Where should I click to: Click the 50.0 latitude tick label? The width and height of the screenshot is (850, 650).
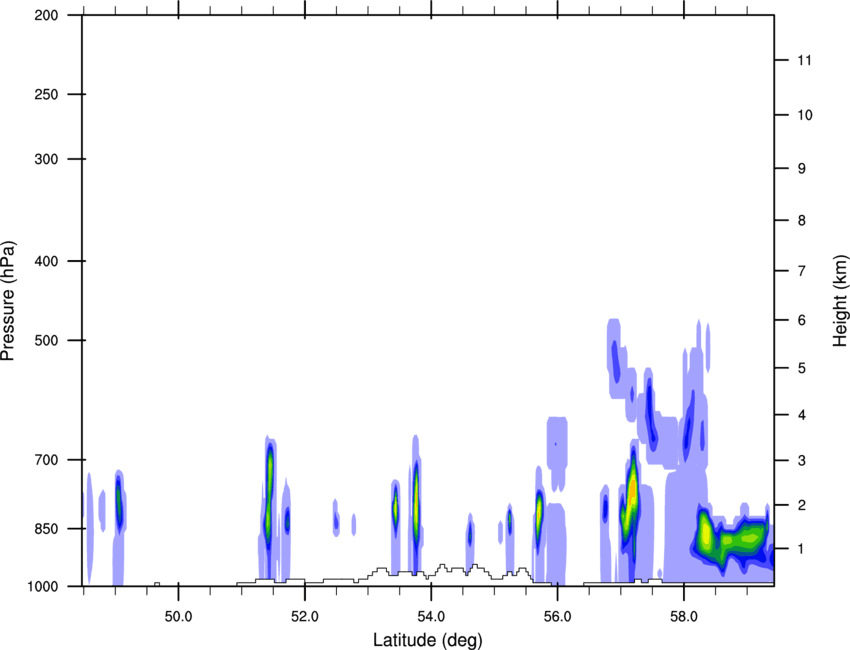click(x=178, y=616)
